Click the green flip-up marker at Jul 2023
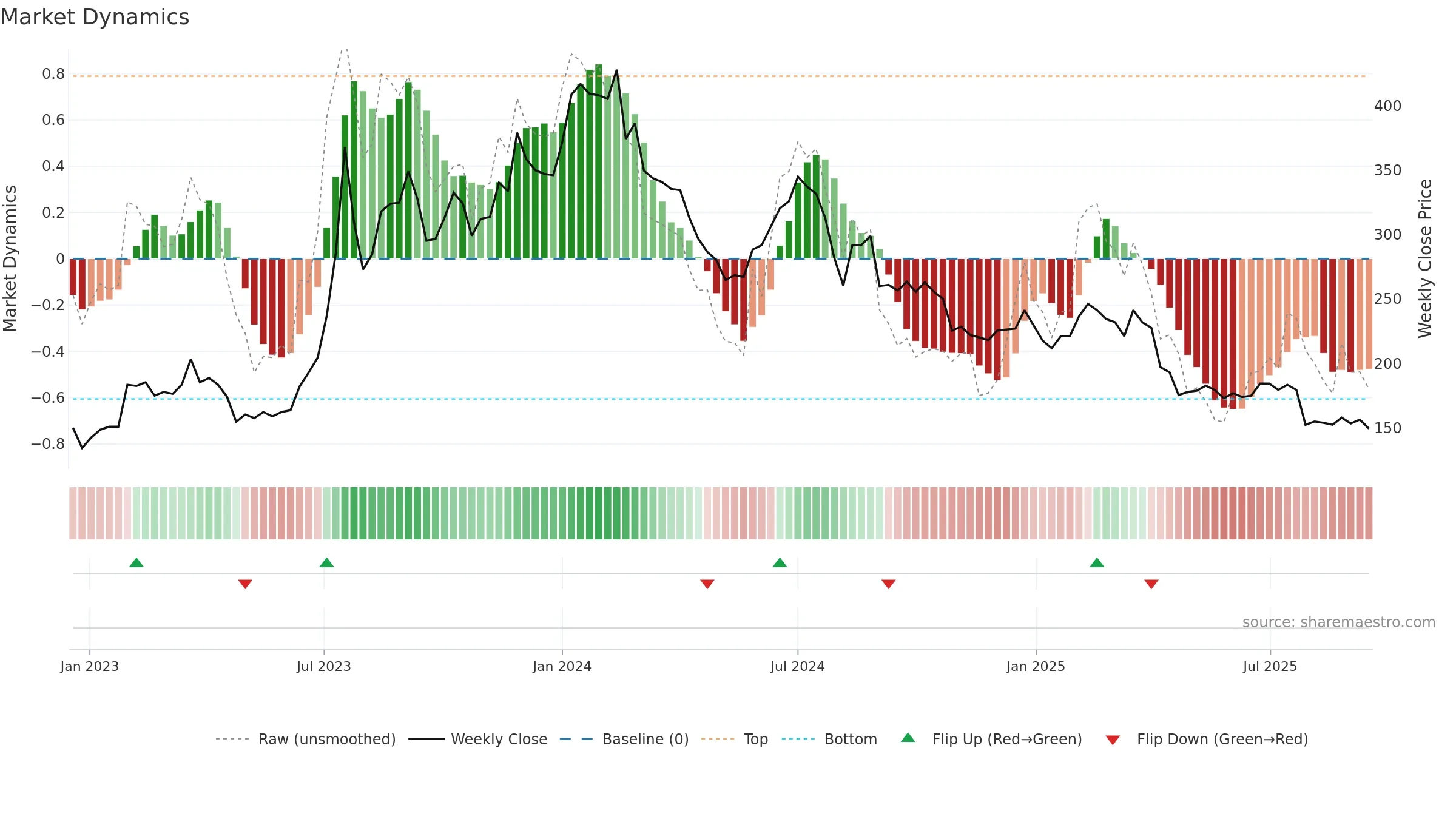This screenshot has width=1456, height=819. 327,562
